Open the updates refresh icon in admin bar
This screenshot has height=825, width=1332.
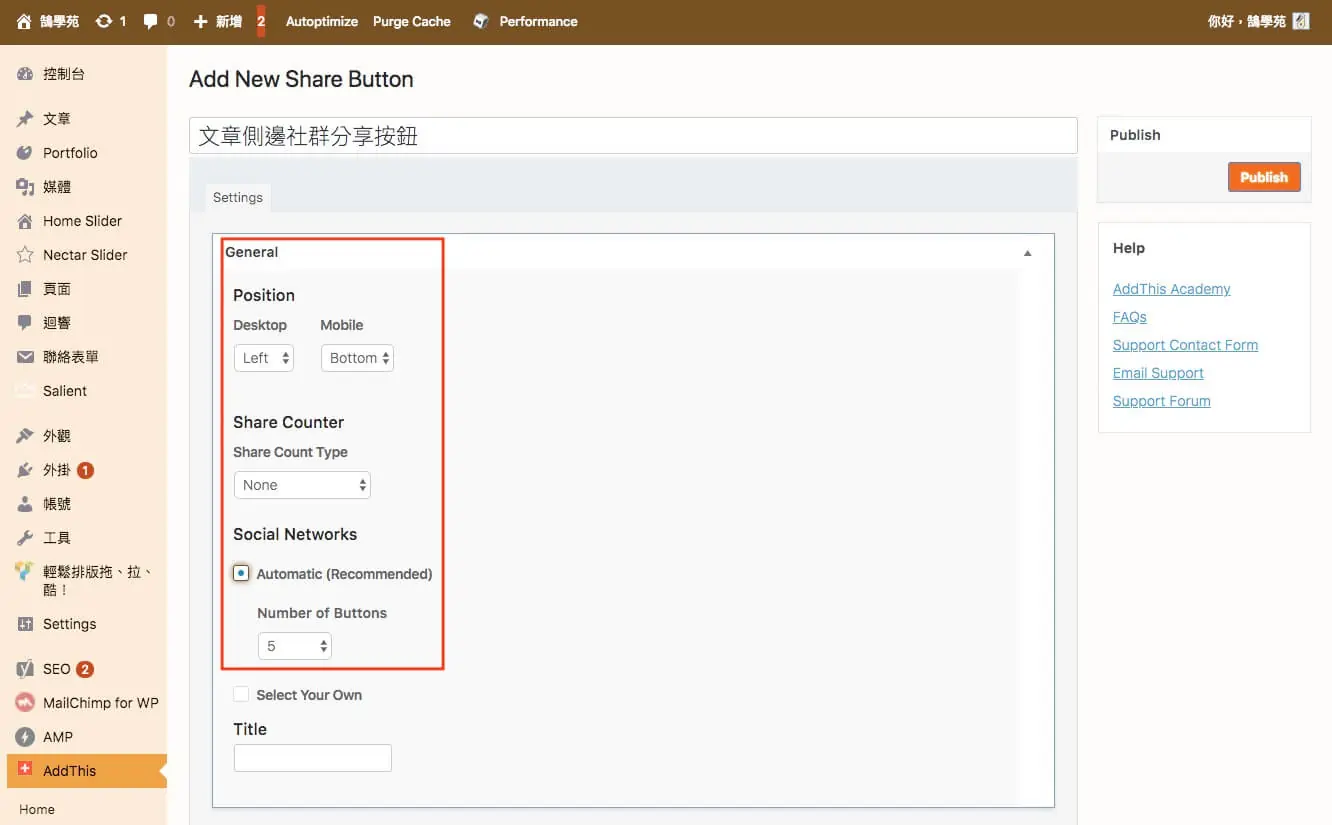coord(103,21)
